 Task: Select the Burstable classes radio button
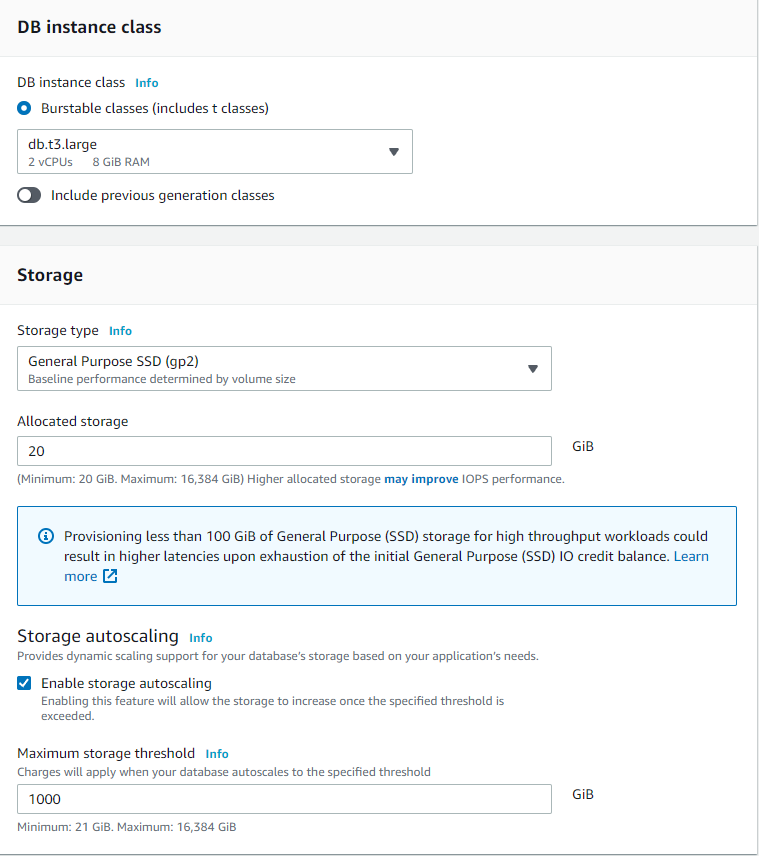(x=25, y=108)
